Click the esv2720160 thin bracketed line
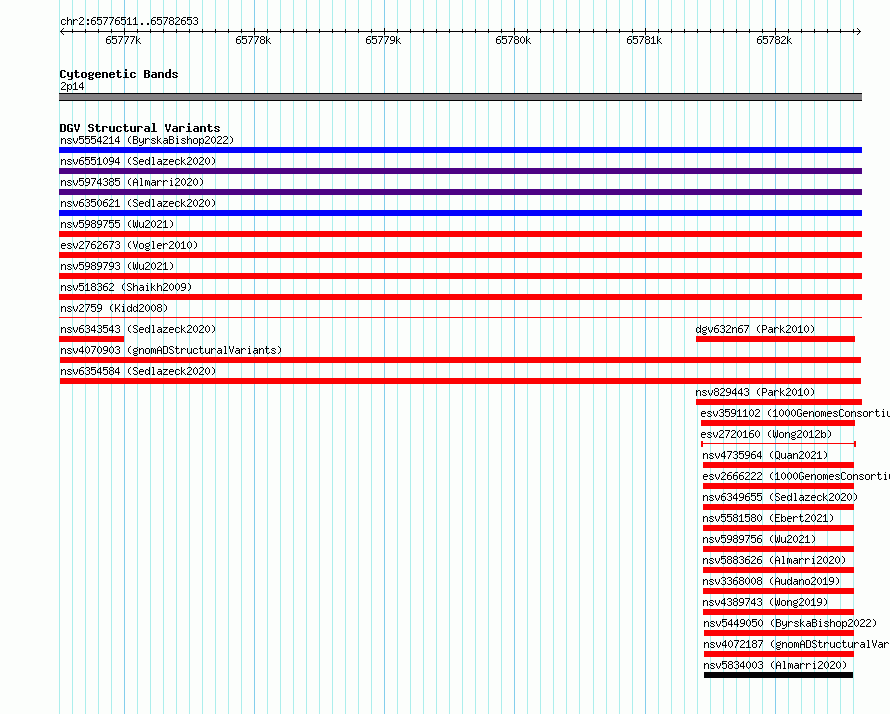The image size is (890, 714). point(779,444)
